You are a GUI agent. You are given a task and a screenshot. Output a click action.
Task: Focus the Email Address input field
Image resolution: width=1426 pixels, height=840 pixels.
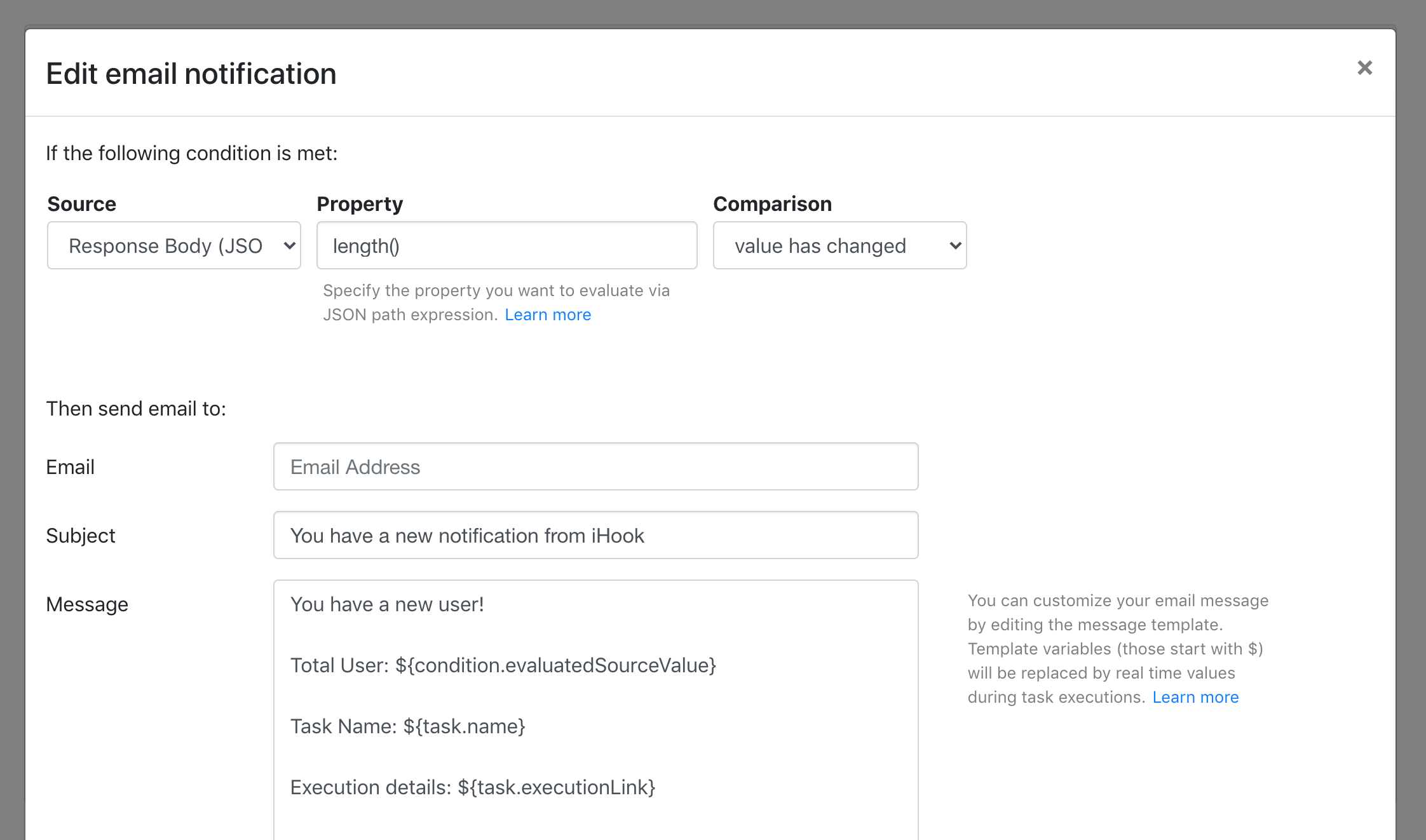(595, 466)
